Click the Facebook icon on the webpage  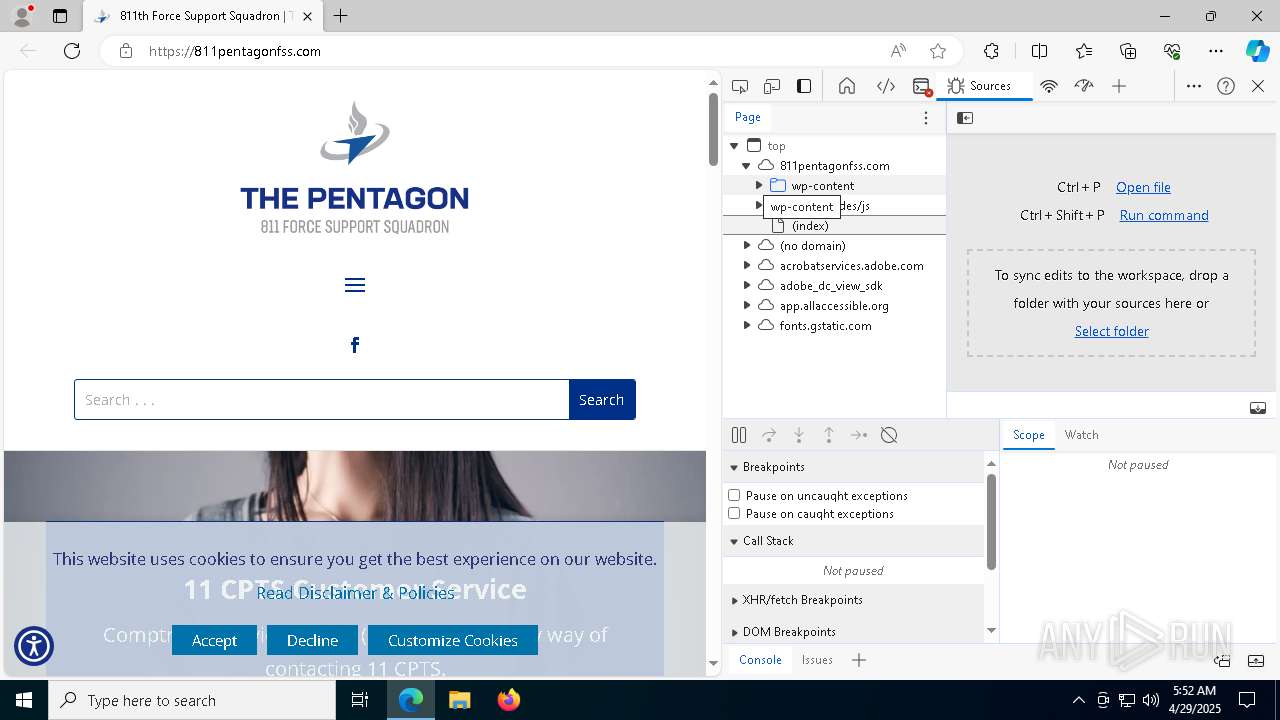[x=355, y=345]
